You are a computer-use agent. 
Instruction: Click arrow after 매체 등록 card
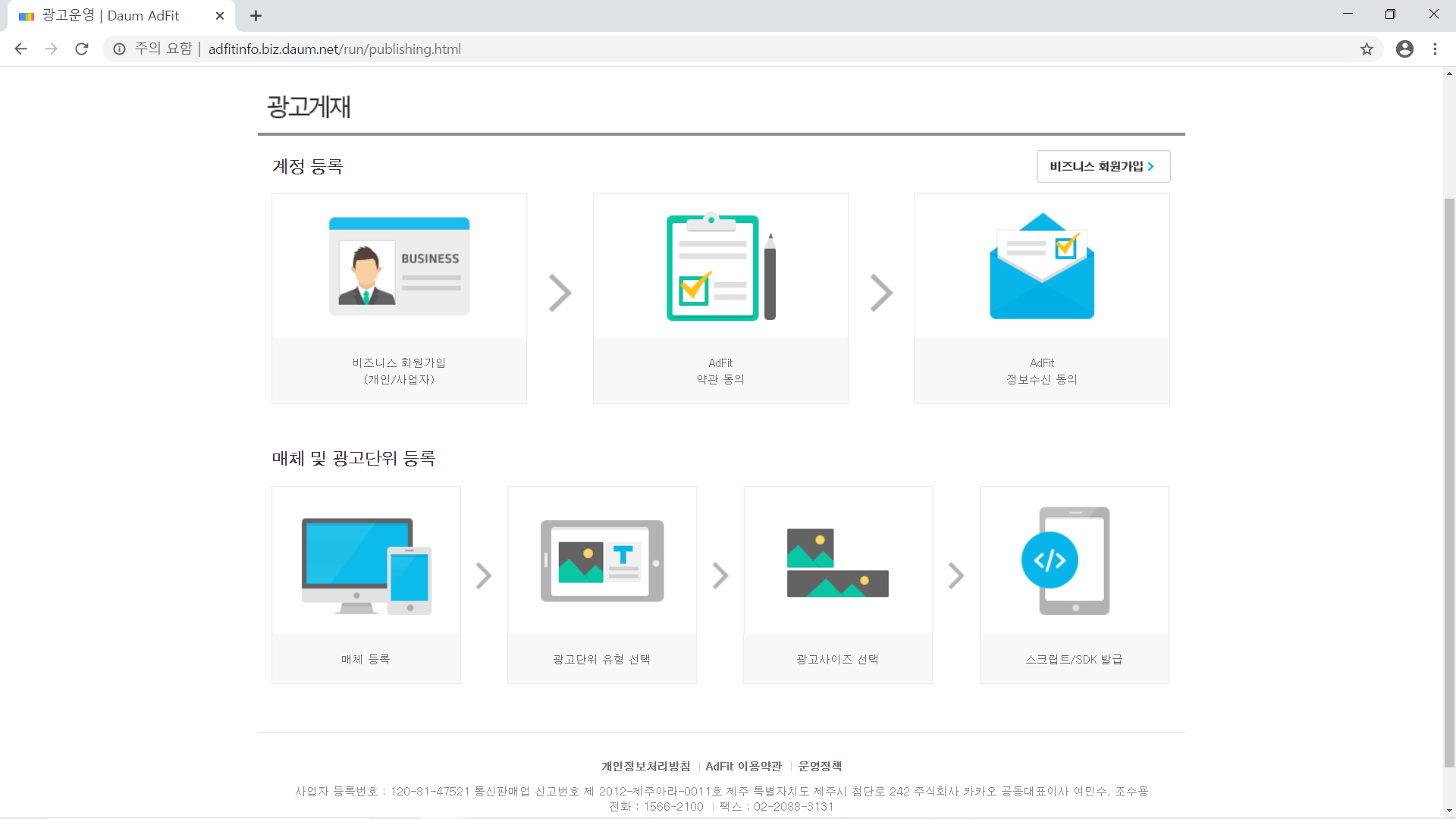(x=484, y=576)
